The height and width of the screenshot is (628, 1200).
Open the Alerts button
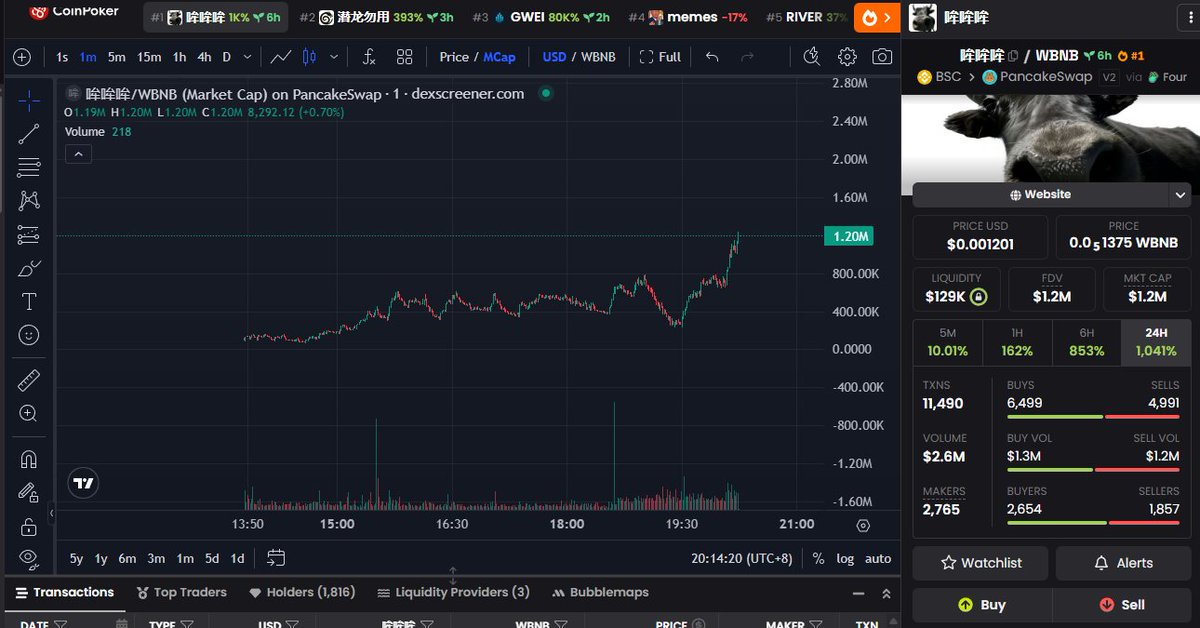coord(1123,563)
